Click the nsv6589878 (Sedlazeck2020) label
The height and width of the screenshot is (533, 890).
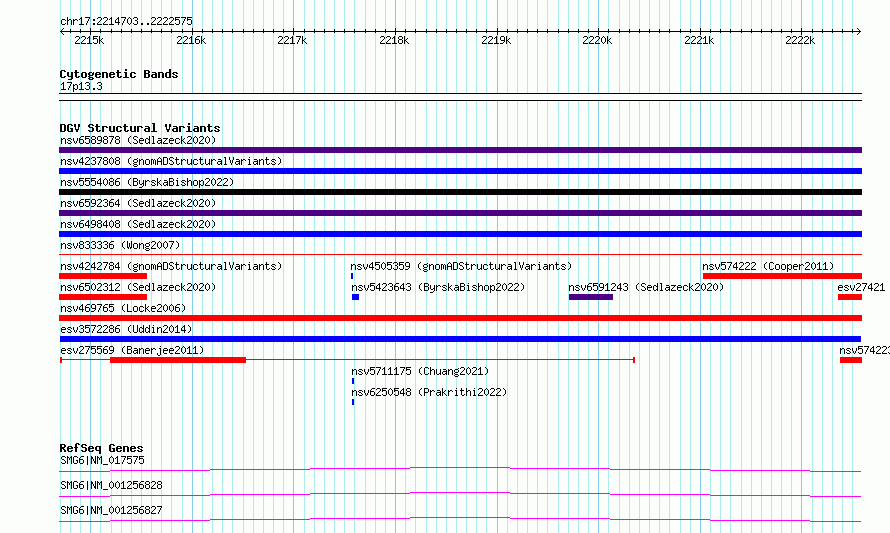tap(138, 140)
